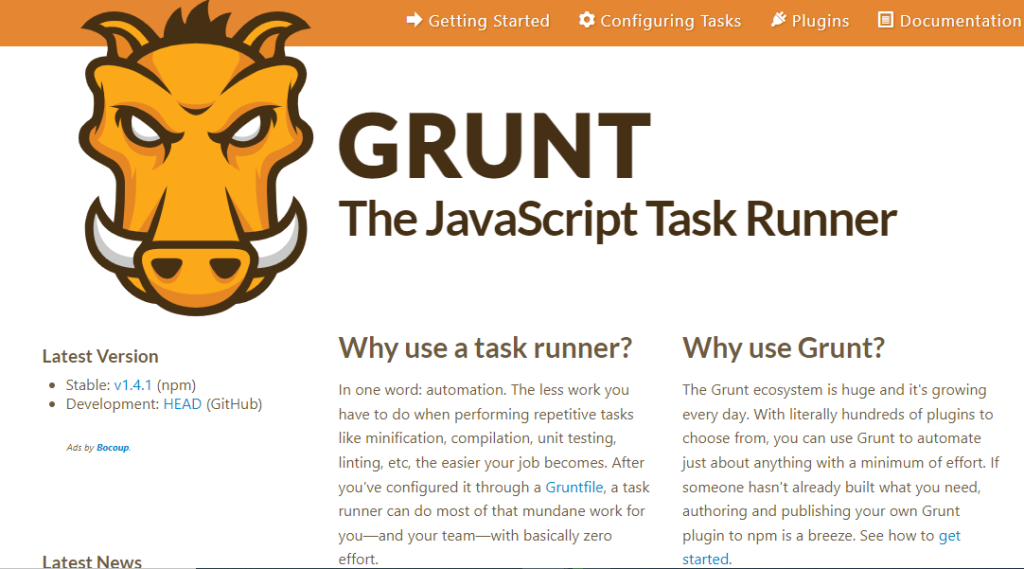Click the Plugins plug icon

[778, 20]
